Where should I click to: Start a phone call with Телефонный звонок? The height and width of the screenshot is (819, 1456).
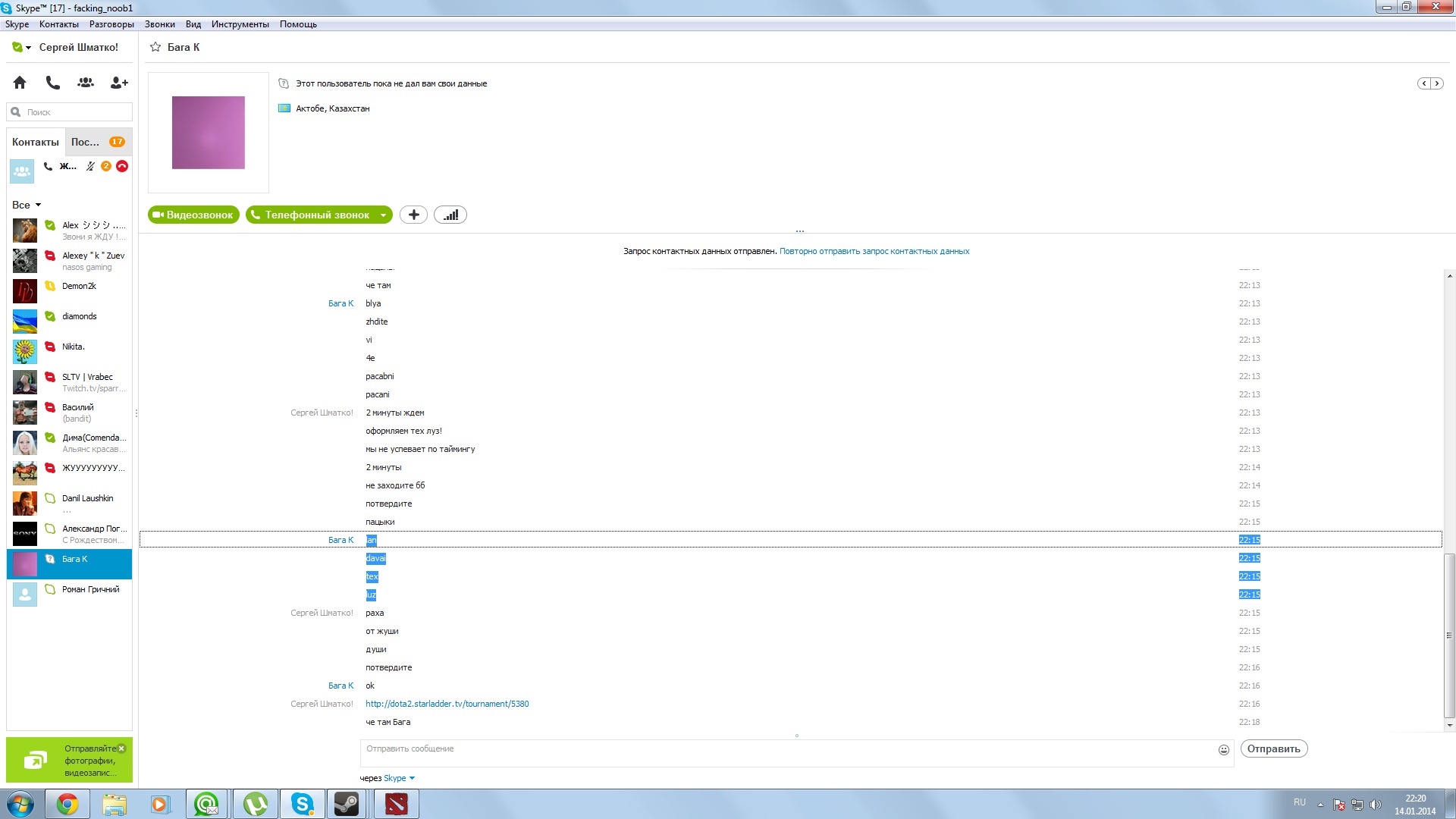click(311, 215)
